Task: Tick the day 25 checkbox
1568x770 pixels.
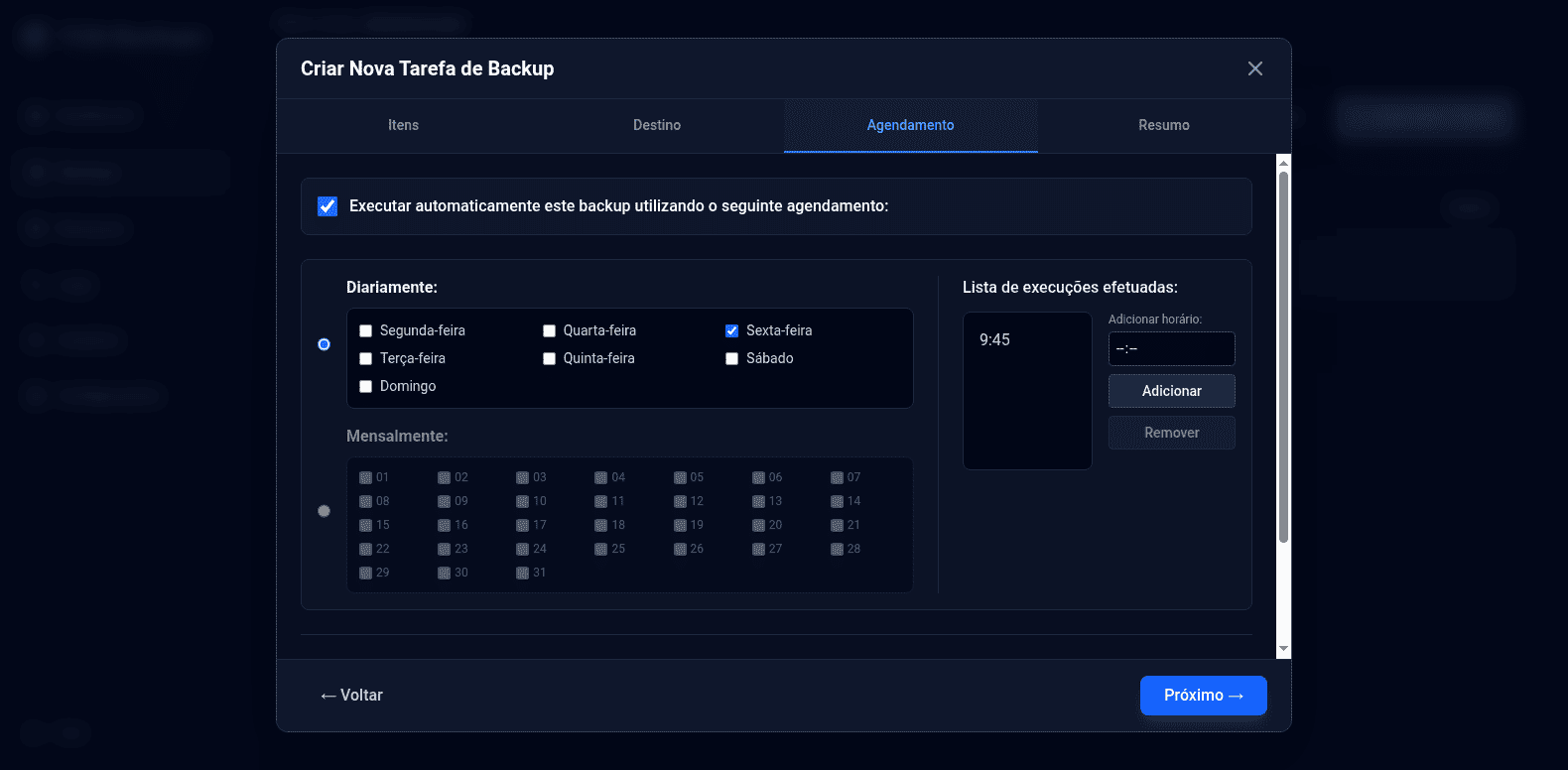Action: point(600,550)
